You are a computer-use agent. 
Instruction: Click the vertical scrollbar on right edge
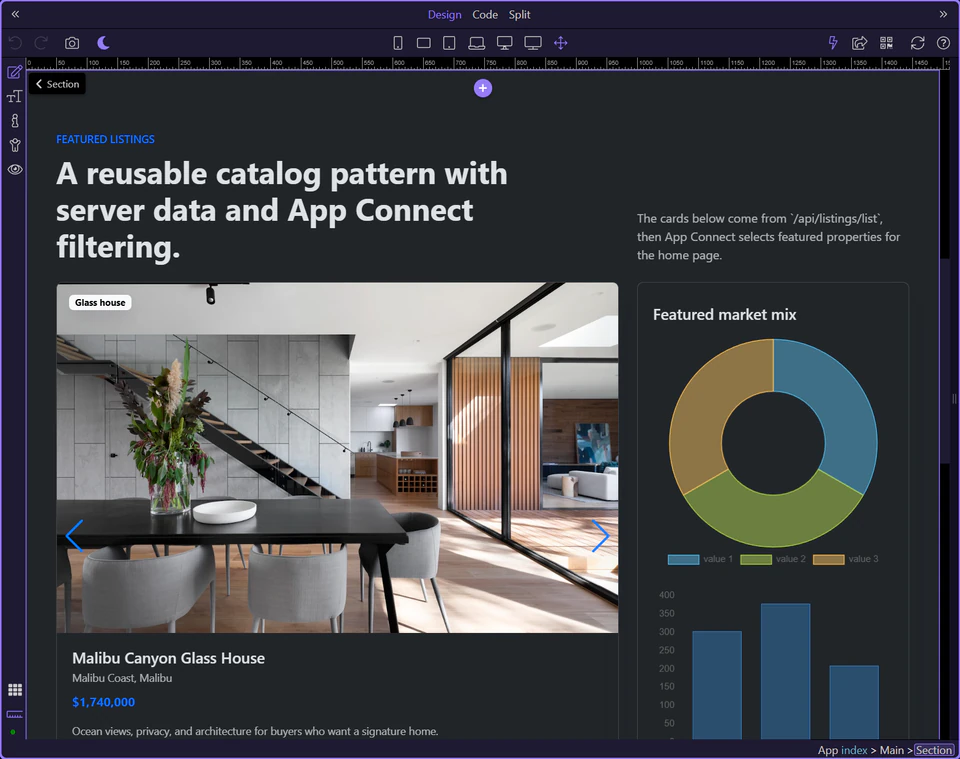click(x=945, y=361)
